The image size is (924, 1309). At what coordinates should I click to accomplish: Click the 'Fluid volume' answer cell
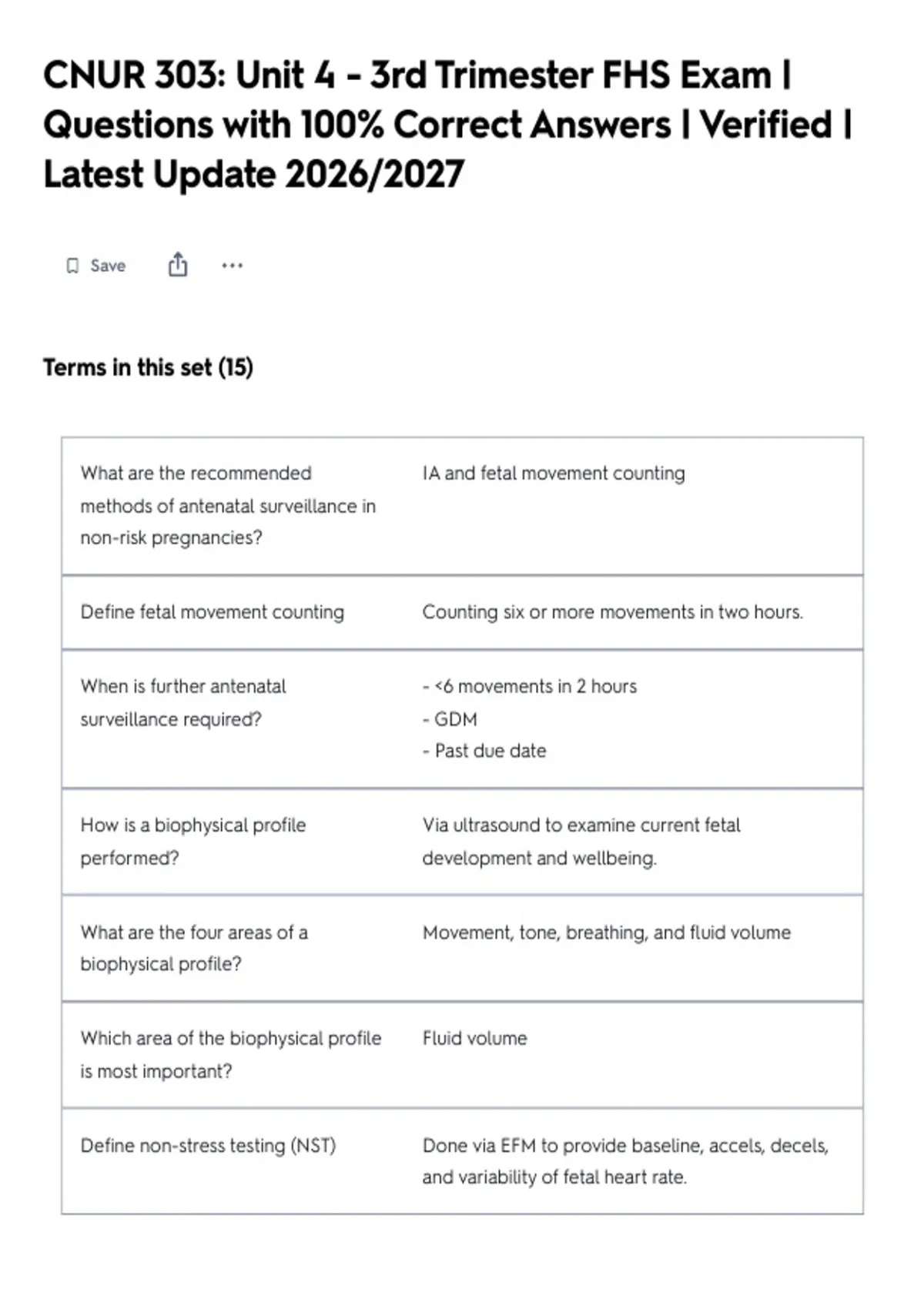tap(474, 1038)
